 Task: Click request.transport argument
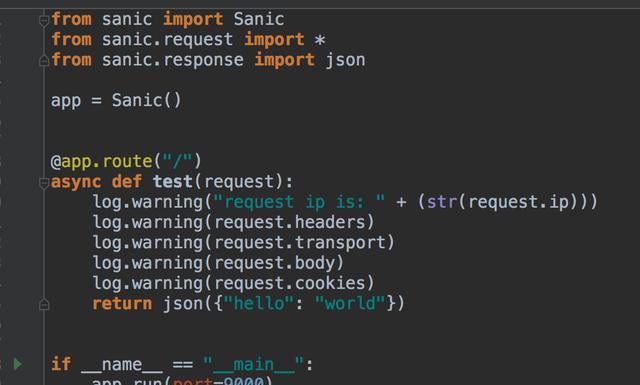(299, 243)
